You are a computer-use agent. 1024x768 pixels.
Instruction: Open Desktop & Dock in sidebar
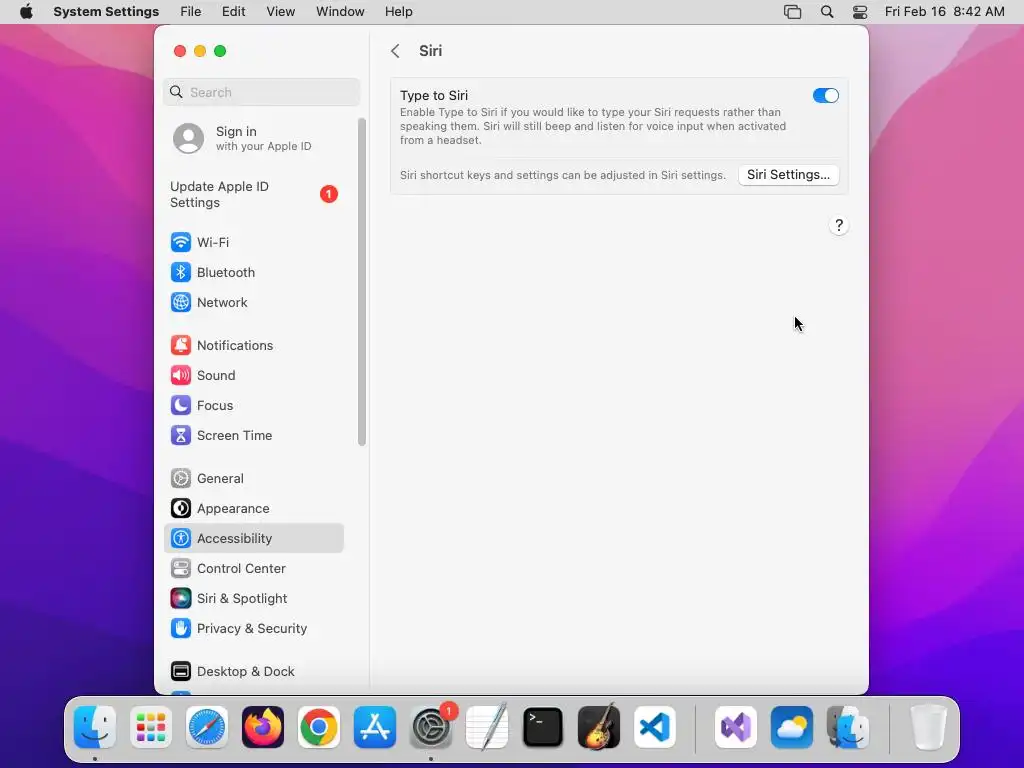coord(253,671)
